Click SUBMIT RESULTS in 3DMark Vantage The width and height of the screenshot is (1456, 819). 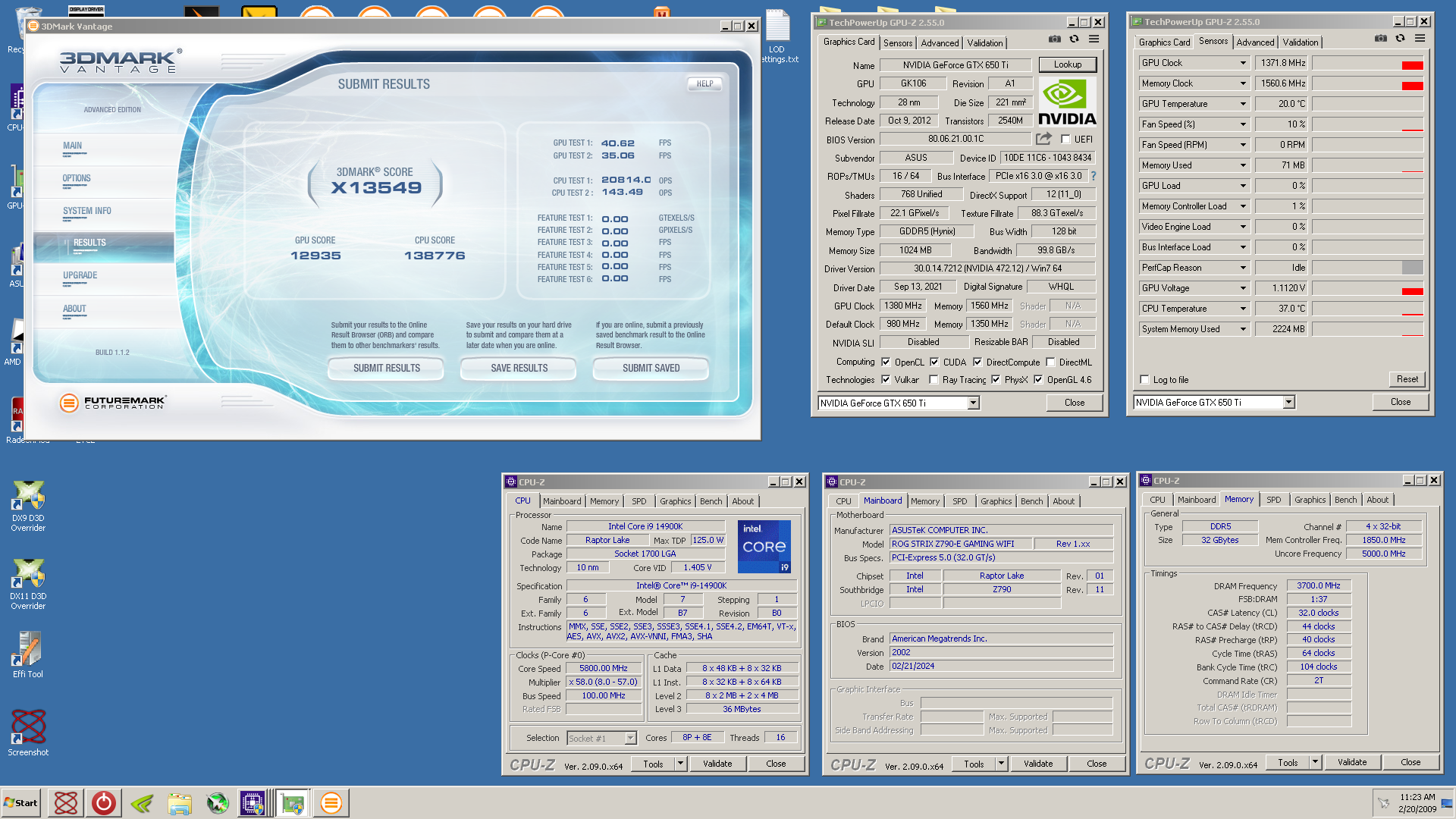coord(387,368)
